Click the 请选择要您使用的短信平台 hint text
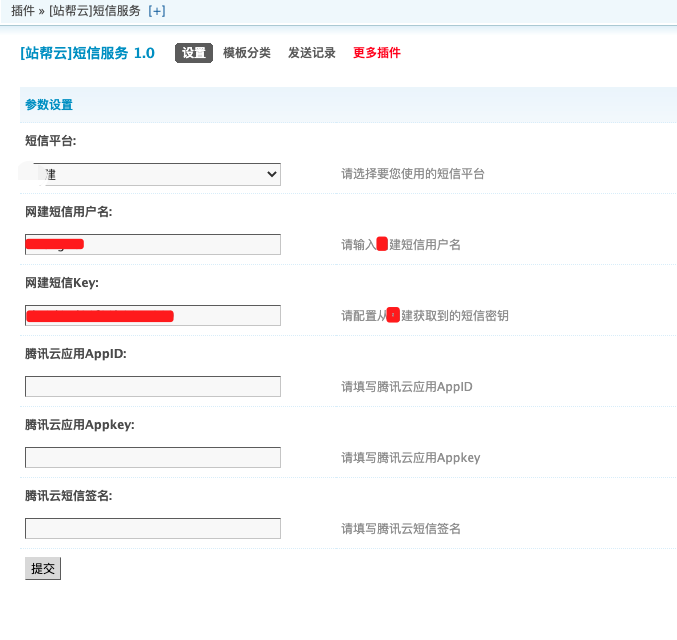Screen dimensions: 677x640 point(413,174)
